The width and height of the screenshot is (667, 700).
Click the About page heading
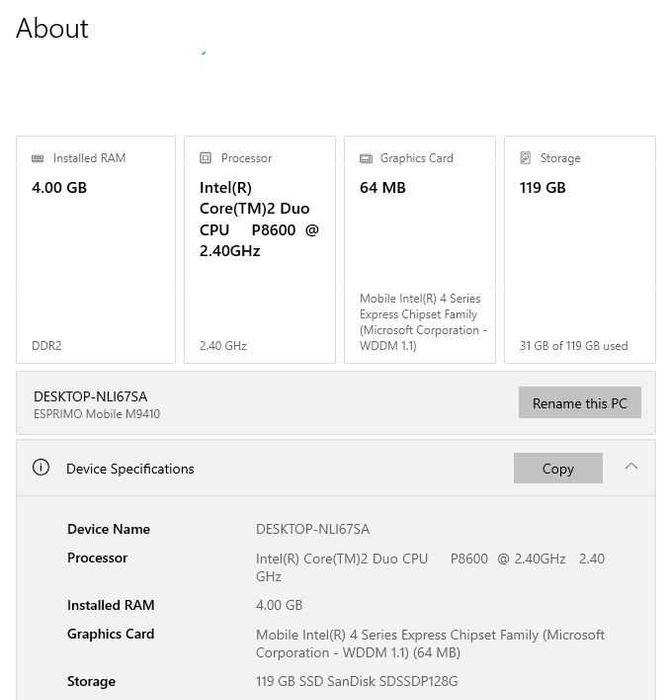click(x=52, y=29)
